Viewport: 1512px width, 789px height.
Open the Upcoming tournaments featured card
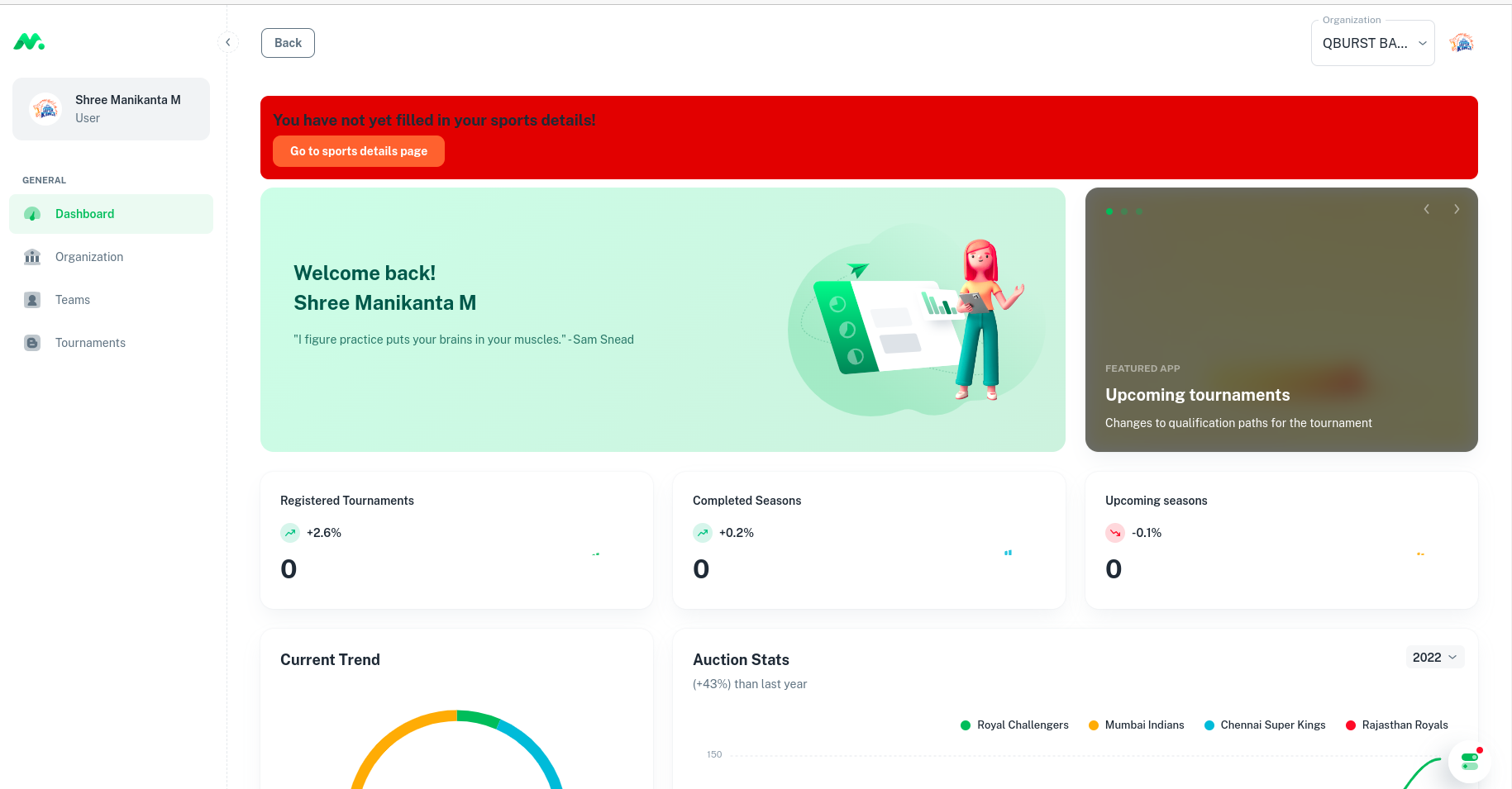[1281, 320]
